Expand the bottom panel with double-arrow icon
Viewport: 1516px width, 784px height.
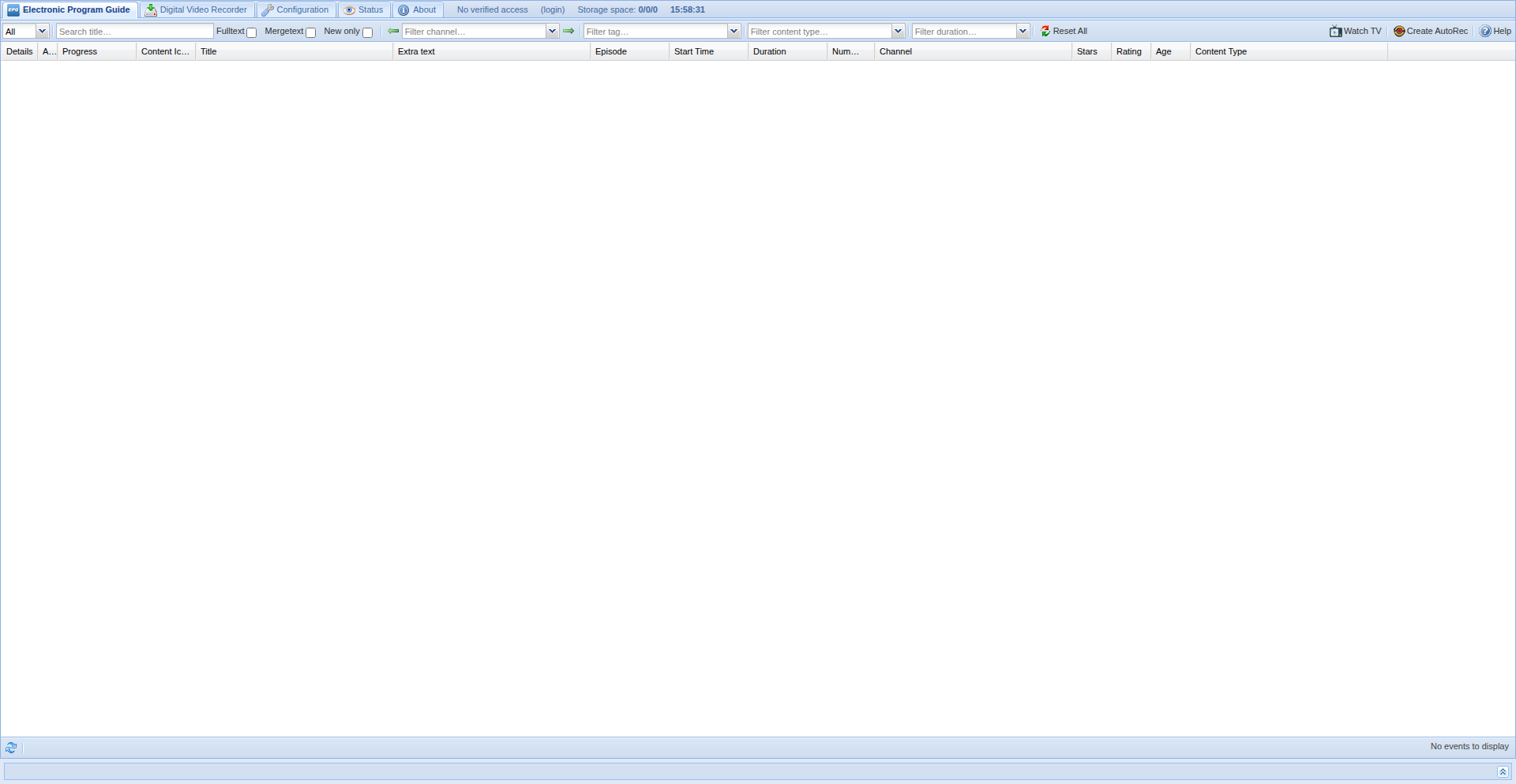pyautogui.click(x=1503, y=771)
